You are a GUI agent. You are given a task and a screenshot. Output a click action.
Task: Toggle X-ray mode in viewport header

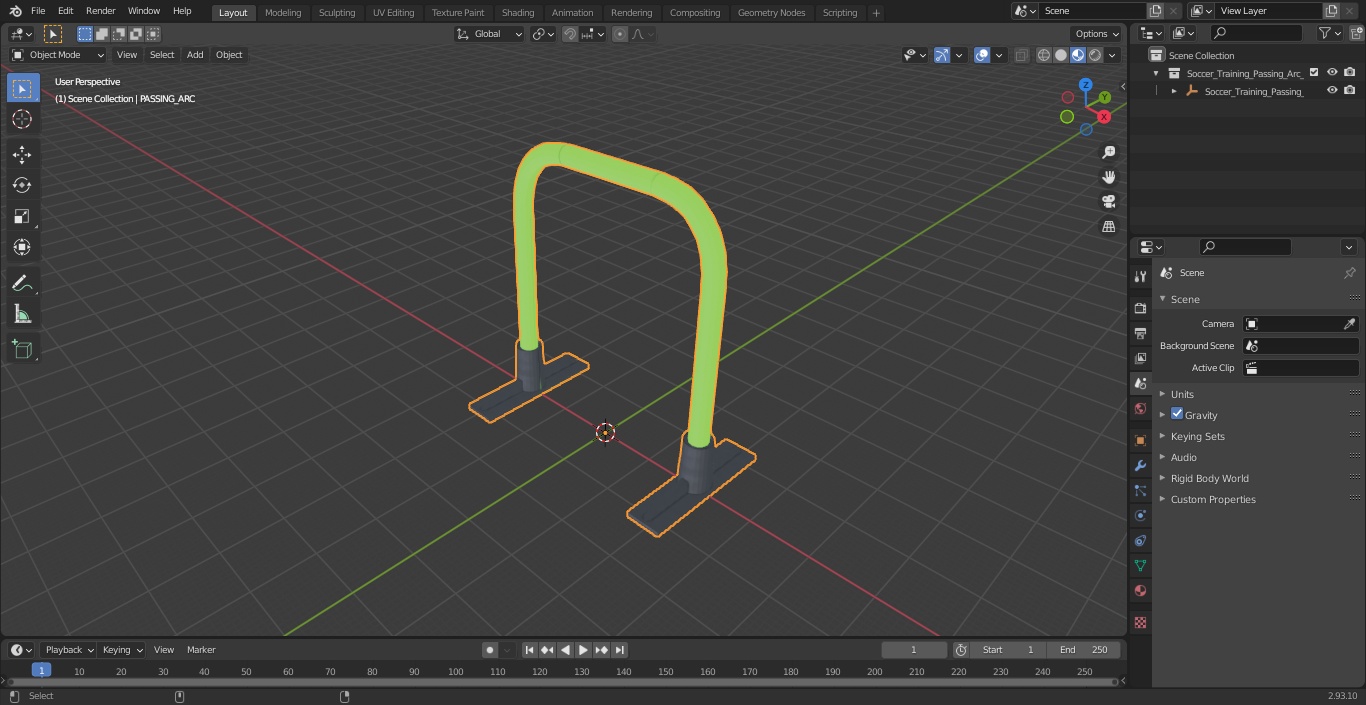[x=1021, y=55]
